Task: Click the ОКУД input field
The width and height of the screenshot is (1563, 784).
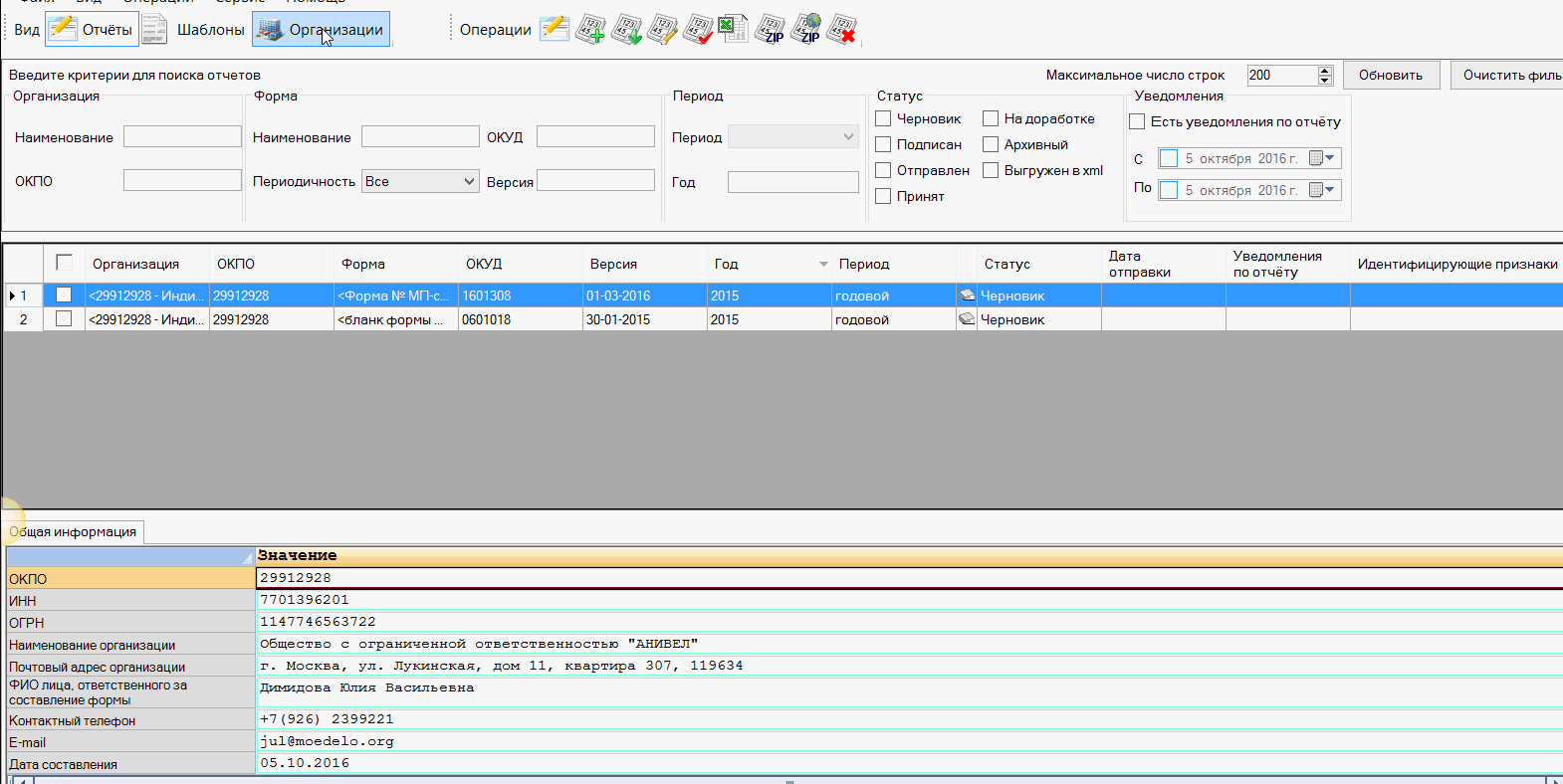Action: [x=595, y=137]
